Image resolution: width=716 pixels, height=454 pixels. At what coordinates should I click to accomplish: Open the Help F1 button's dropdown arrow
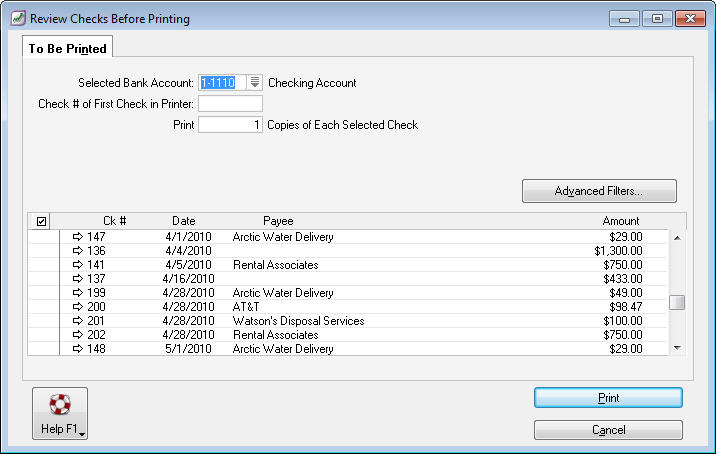82,434
